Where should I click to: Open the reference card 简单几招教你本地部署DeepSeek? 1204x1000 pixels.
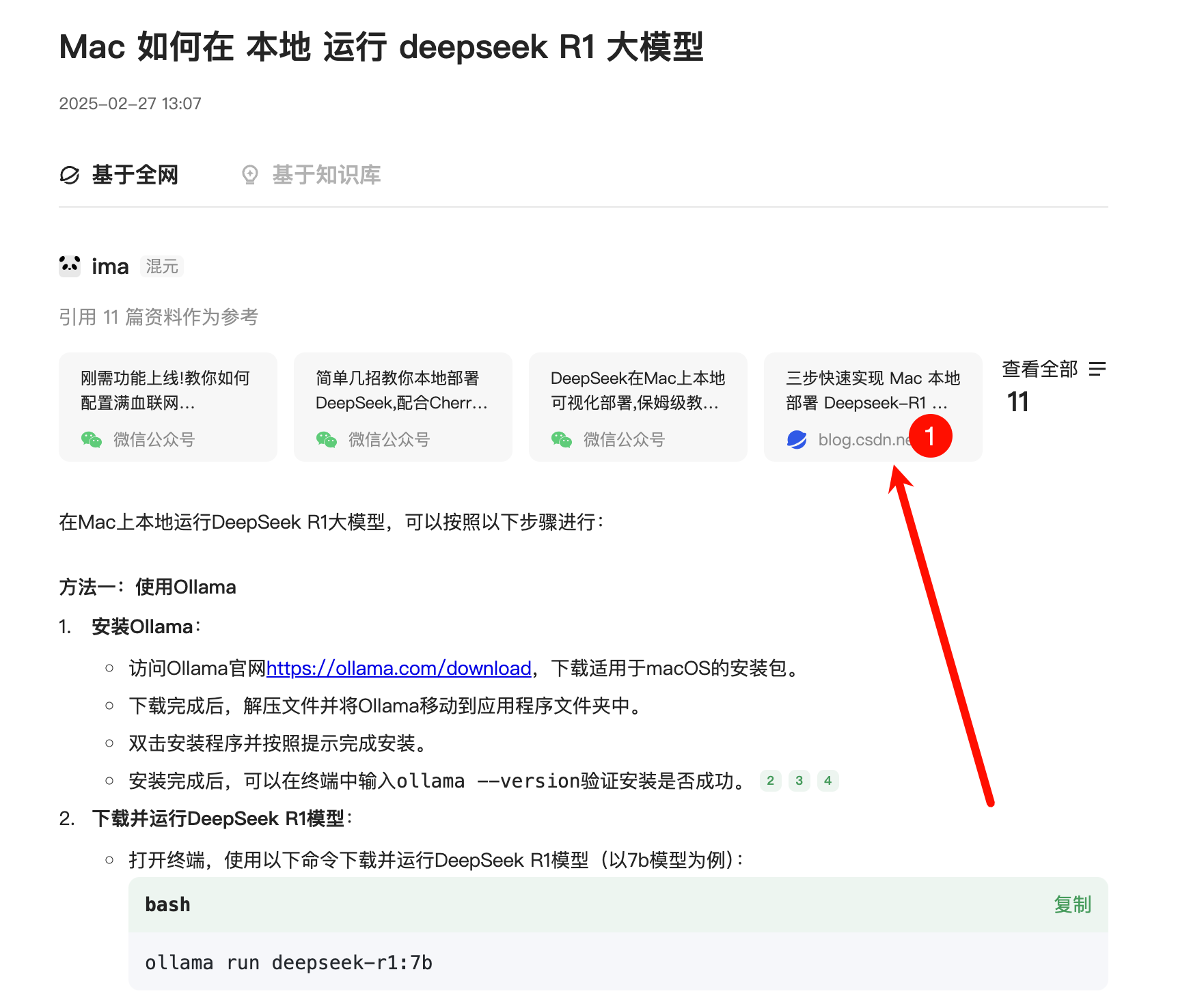click(x=403, y=407)
